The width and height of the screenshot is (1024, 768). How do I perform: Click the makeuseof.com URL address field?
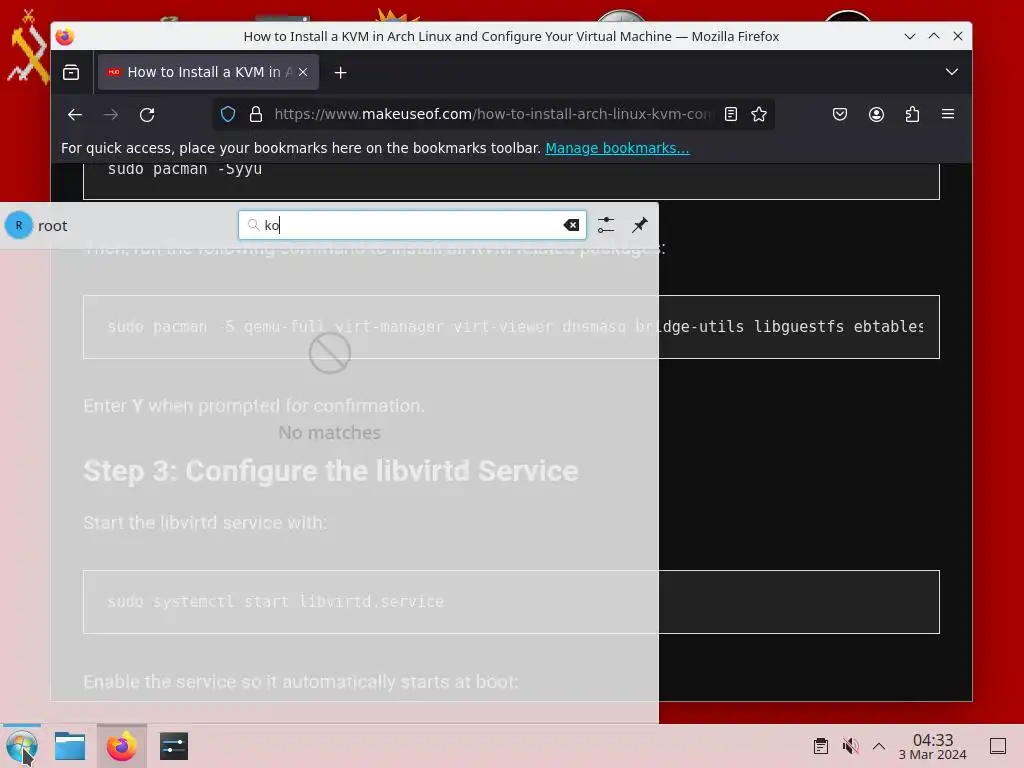(x=493, y=114)
